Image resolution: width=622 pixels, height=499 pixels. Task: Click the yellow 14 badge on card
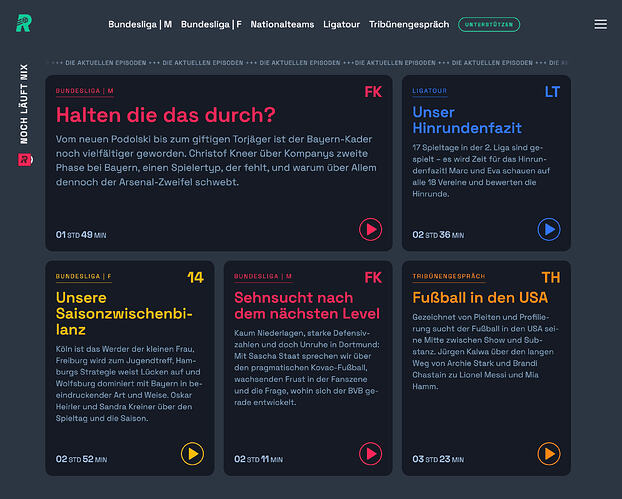pyautogui.click(x=195, y=277)
